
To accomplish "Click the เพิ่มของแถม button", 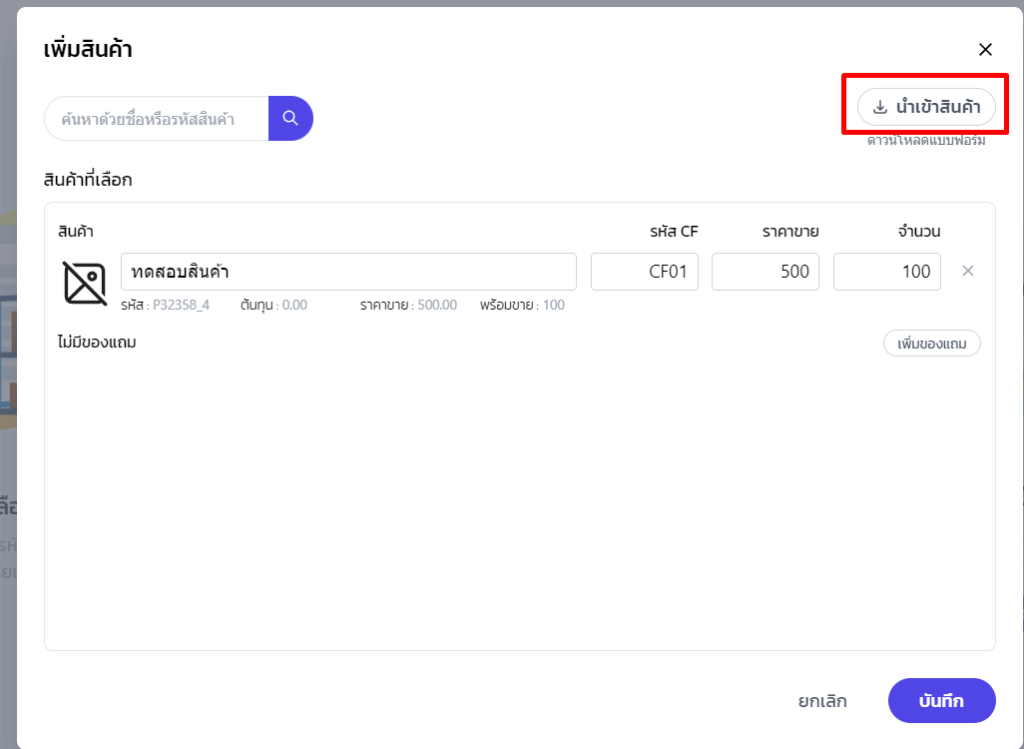I will click(x=931, y=344).
